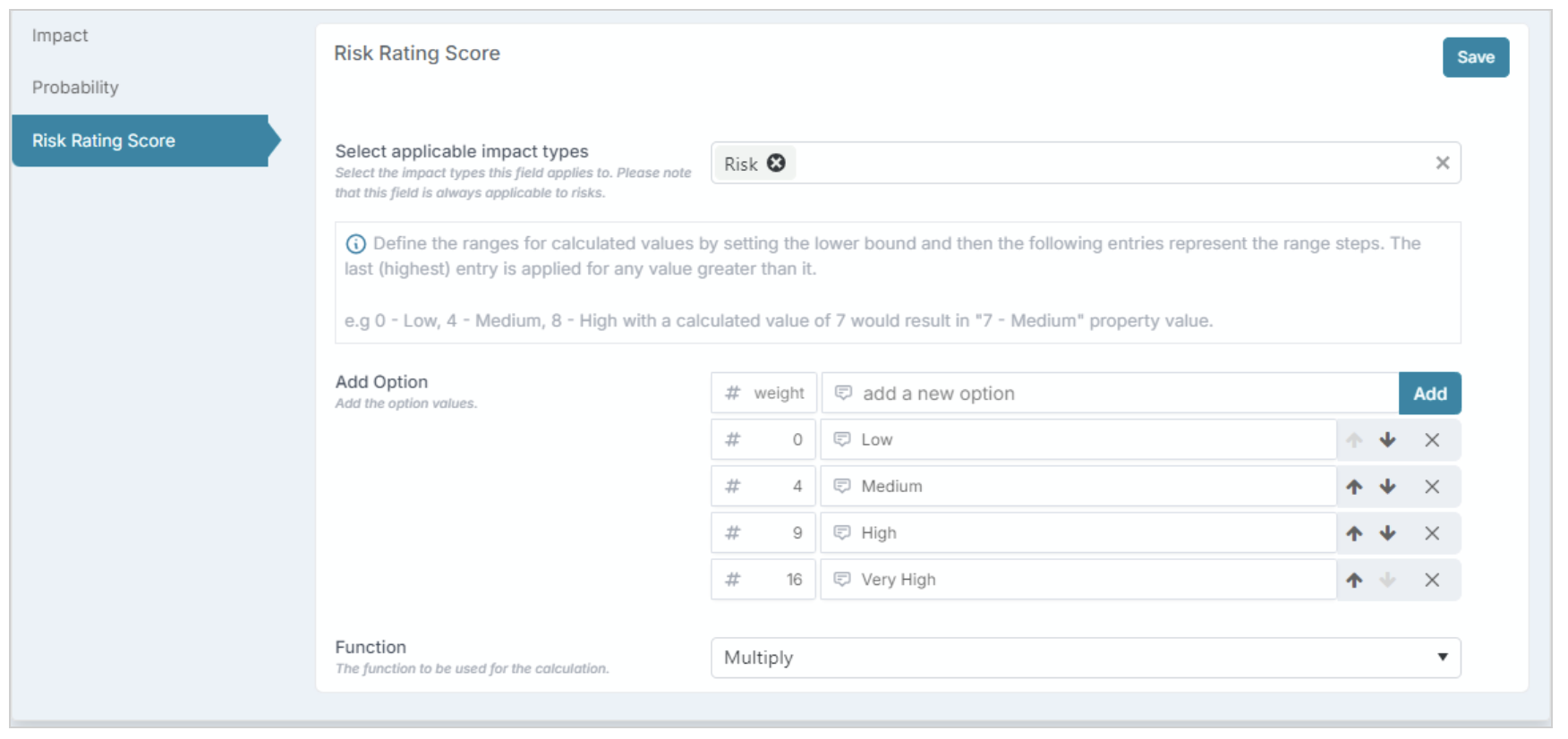Image resolution: width=1568 pixels, height=739 pixels.
Task: Click the weight input for new option
Action: (x=763, y=394)
